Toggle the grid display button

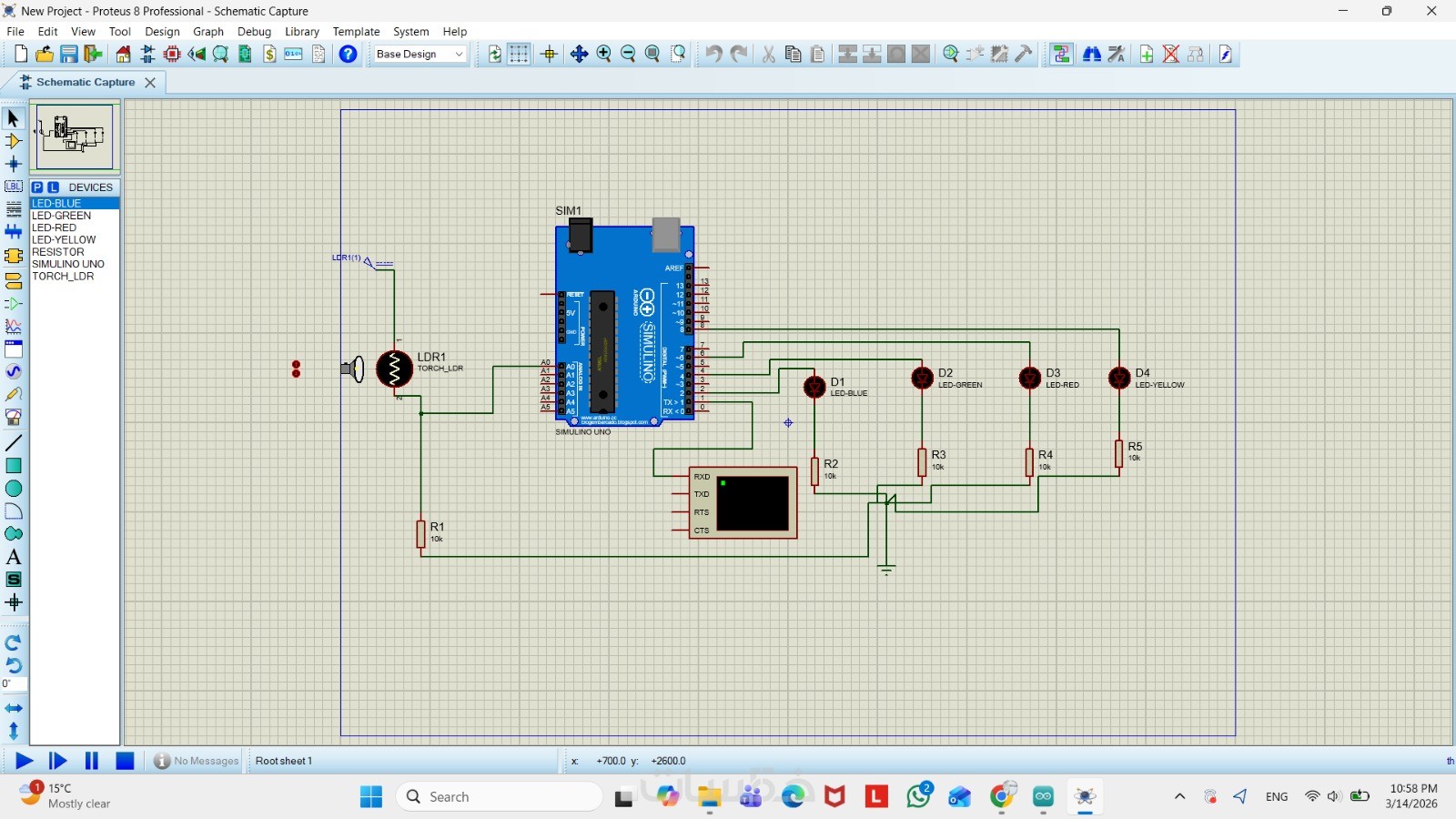click(x=519, y=55)
